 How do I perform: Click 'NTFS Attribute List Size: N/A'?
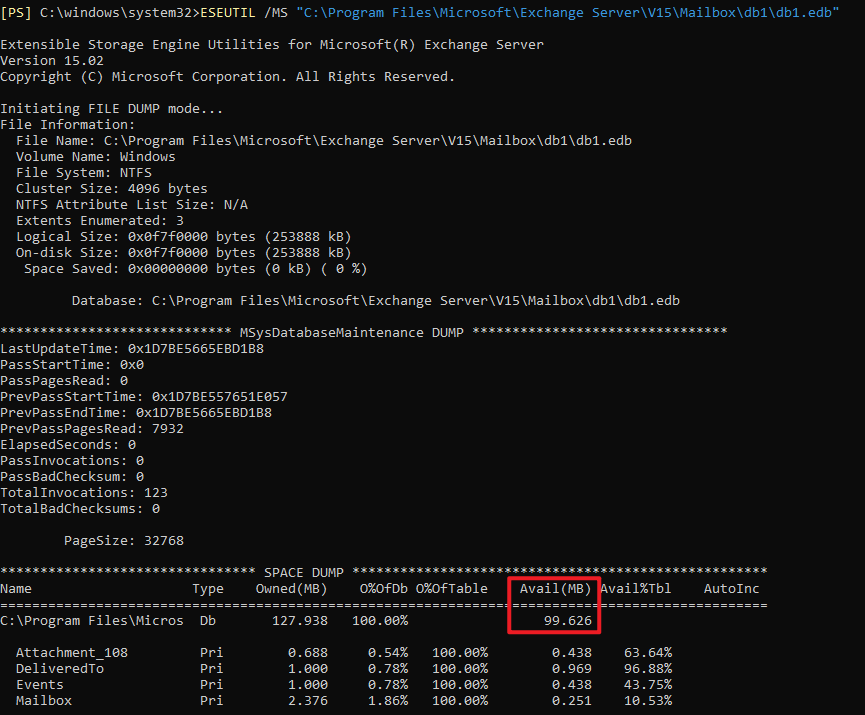click(x=132, y=205)
